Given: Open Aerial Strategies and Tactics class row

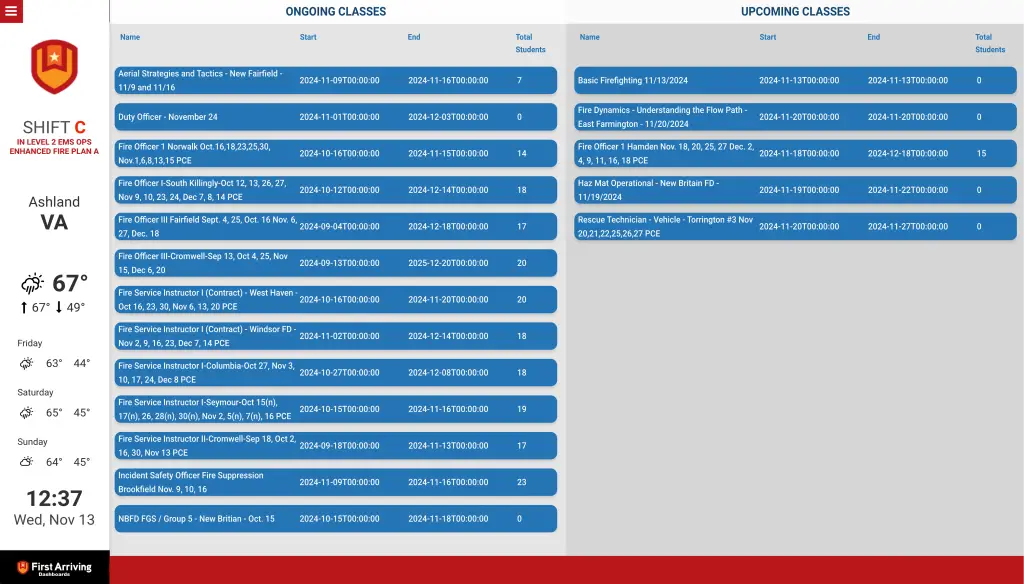Looking at the screenshot, I should (335, 80).
